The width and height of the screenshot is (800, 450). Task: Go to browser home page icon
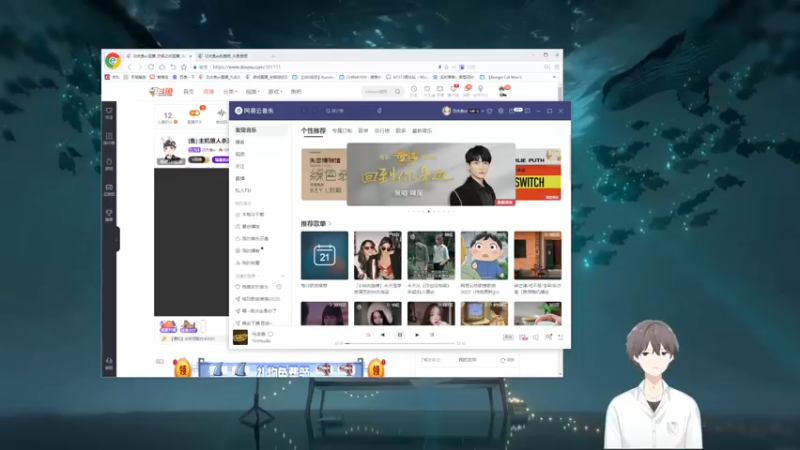162,67
